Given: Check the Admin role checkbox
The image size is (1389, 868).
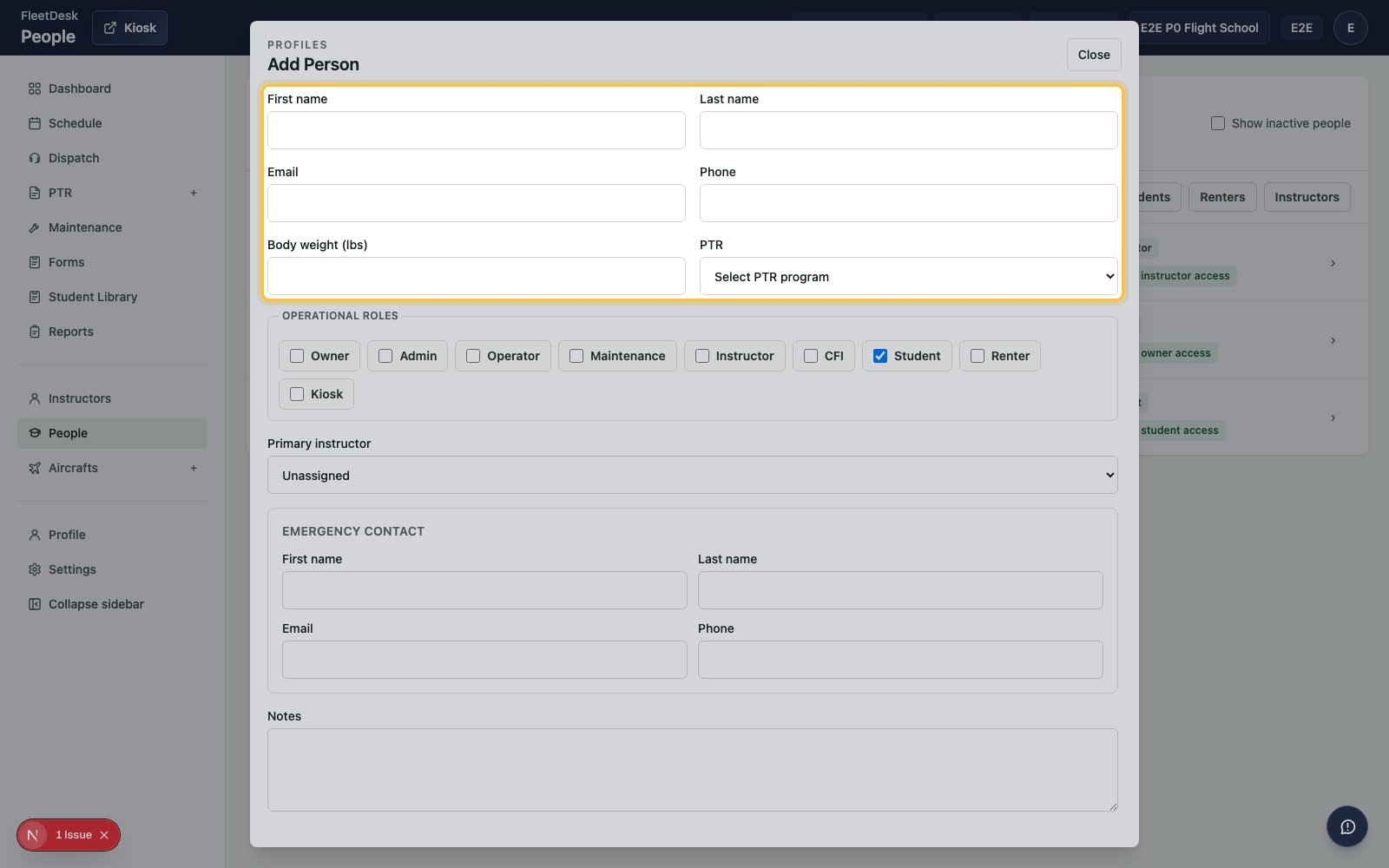Looking at the screenshot, I should click(385, 356).
